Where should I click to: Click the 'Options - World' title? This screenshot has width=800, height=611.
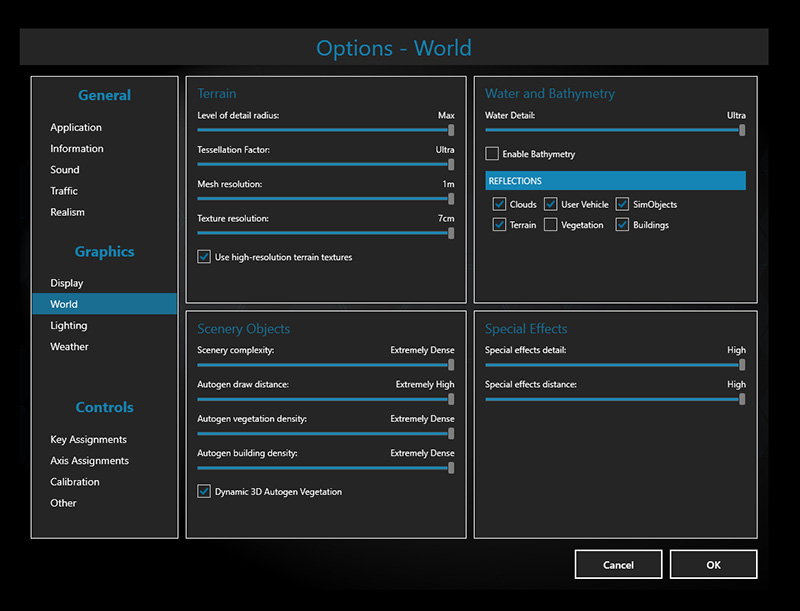394,48
